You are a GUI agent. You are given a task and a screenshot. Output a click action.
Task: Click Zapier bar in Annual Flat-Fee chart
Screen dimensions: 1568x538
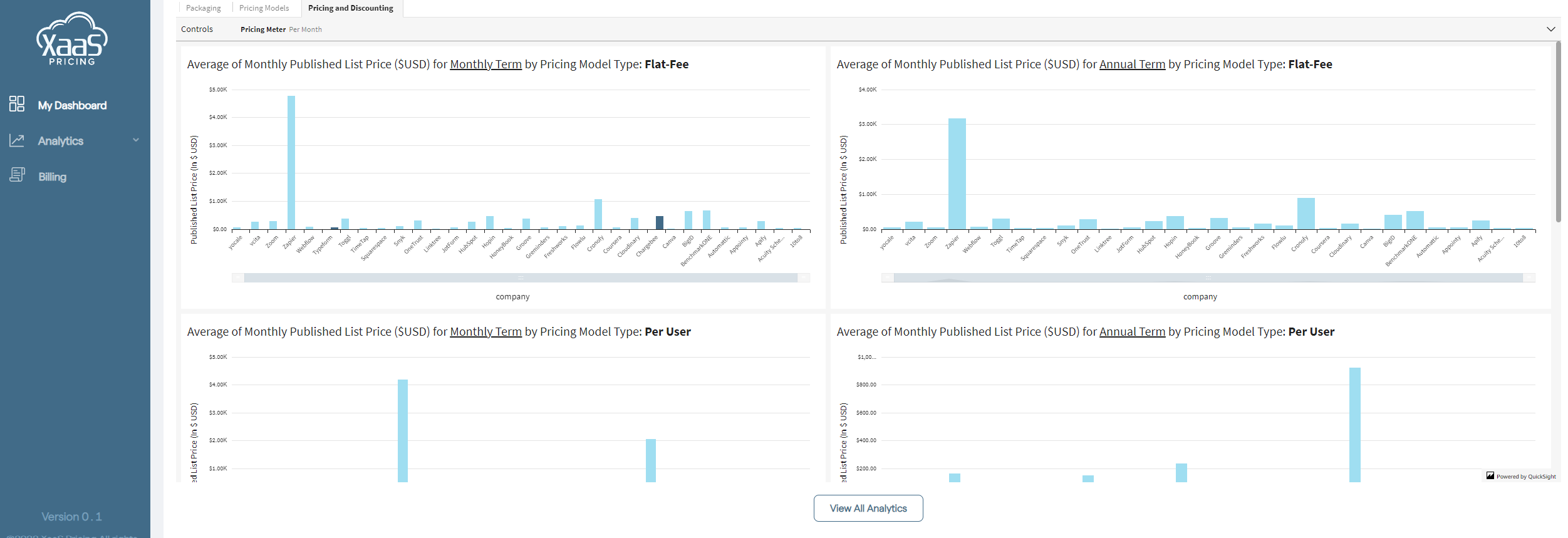pyautogui.click(x=957, y=173)
